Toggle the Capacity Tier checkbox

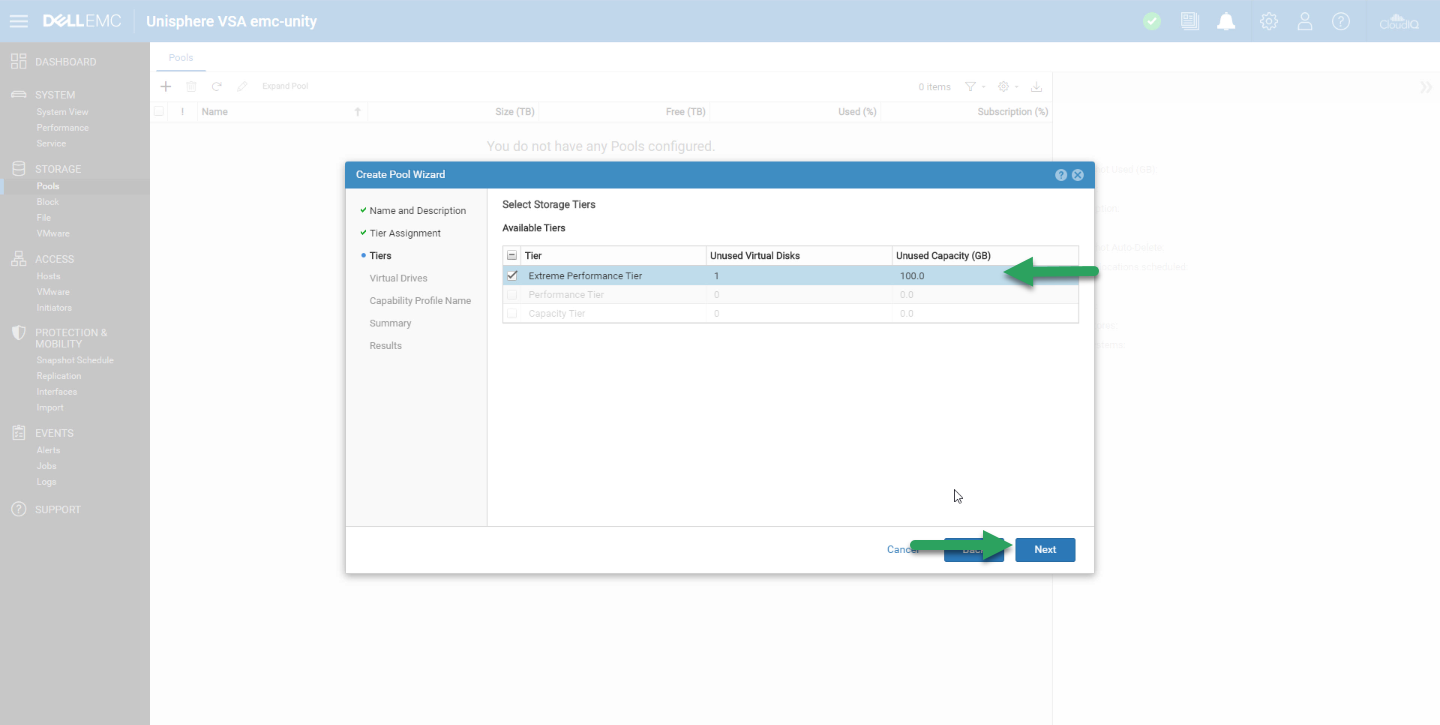coord(513,314)
